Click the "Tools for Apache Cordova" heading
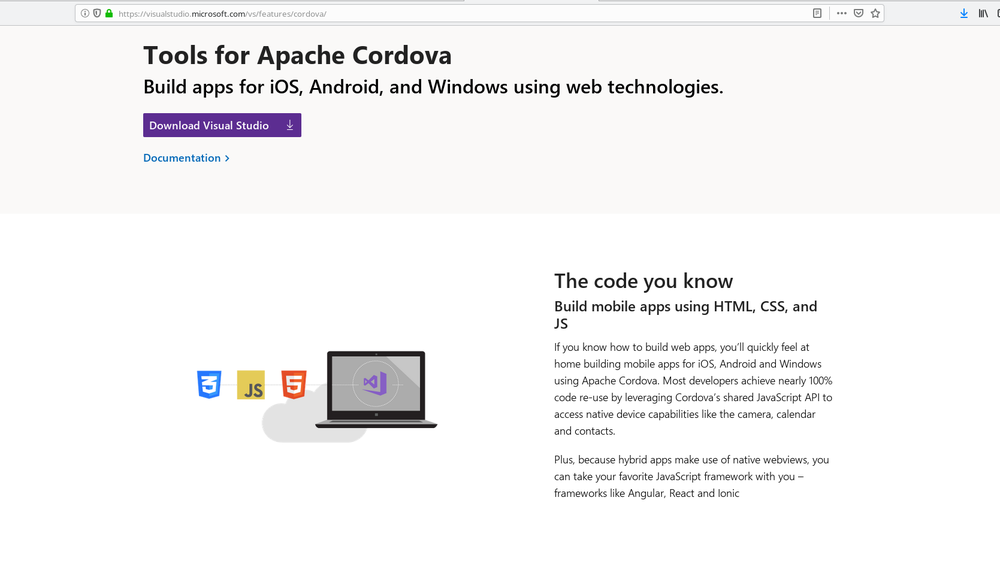 click(x=297, y=55)
